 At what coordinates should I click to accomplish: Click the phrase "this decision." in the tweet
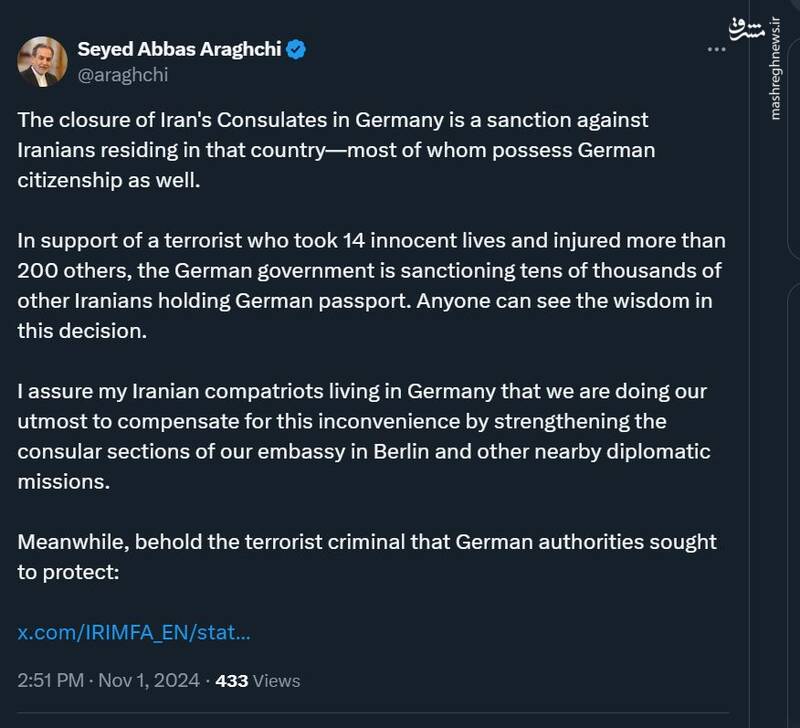[83, 331]
